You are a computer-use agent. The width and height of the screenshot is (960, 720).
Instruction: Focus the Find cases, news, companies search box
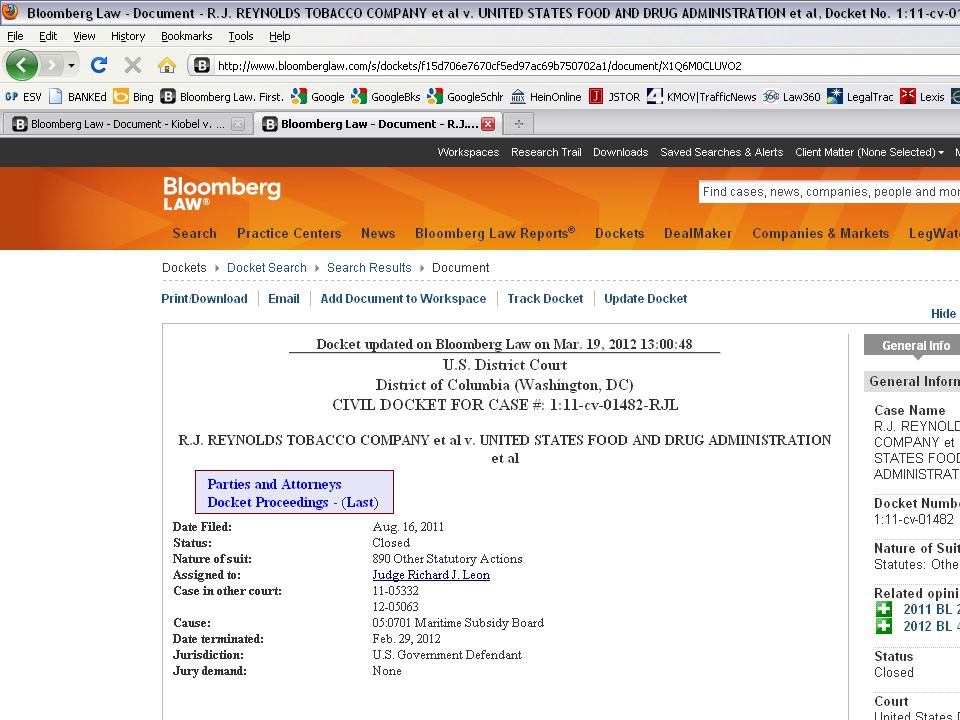pos(830,192)
